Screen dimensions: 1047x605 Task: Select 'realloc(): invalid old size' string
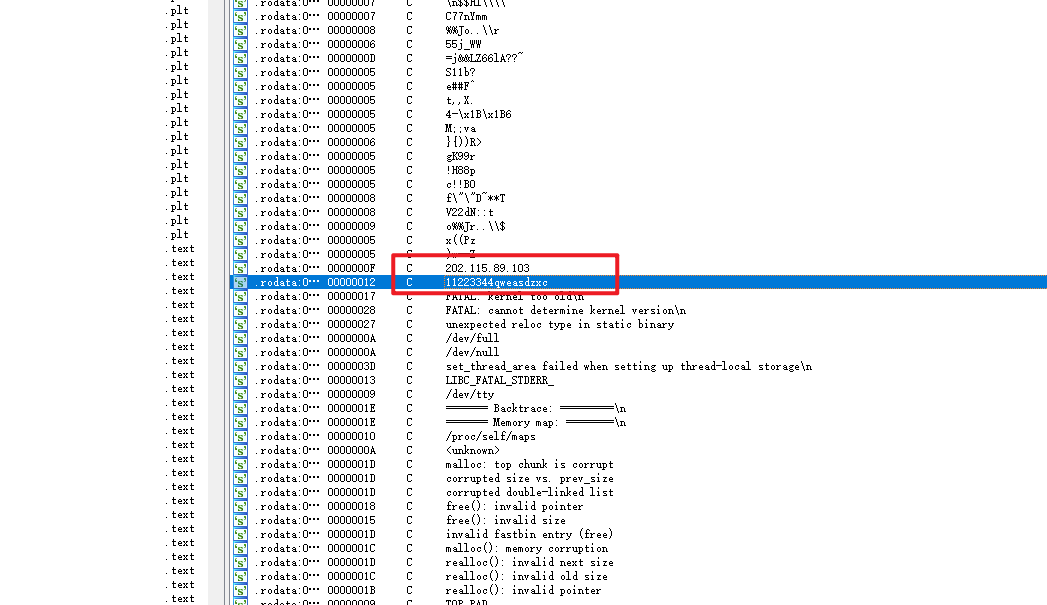point(526,577)
